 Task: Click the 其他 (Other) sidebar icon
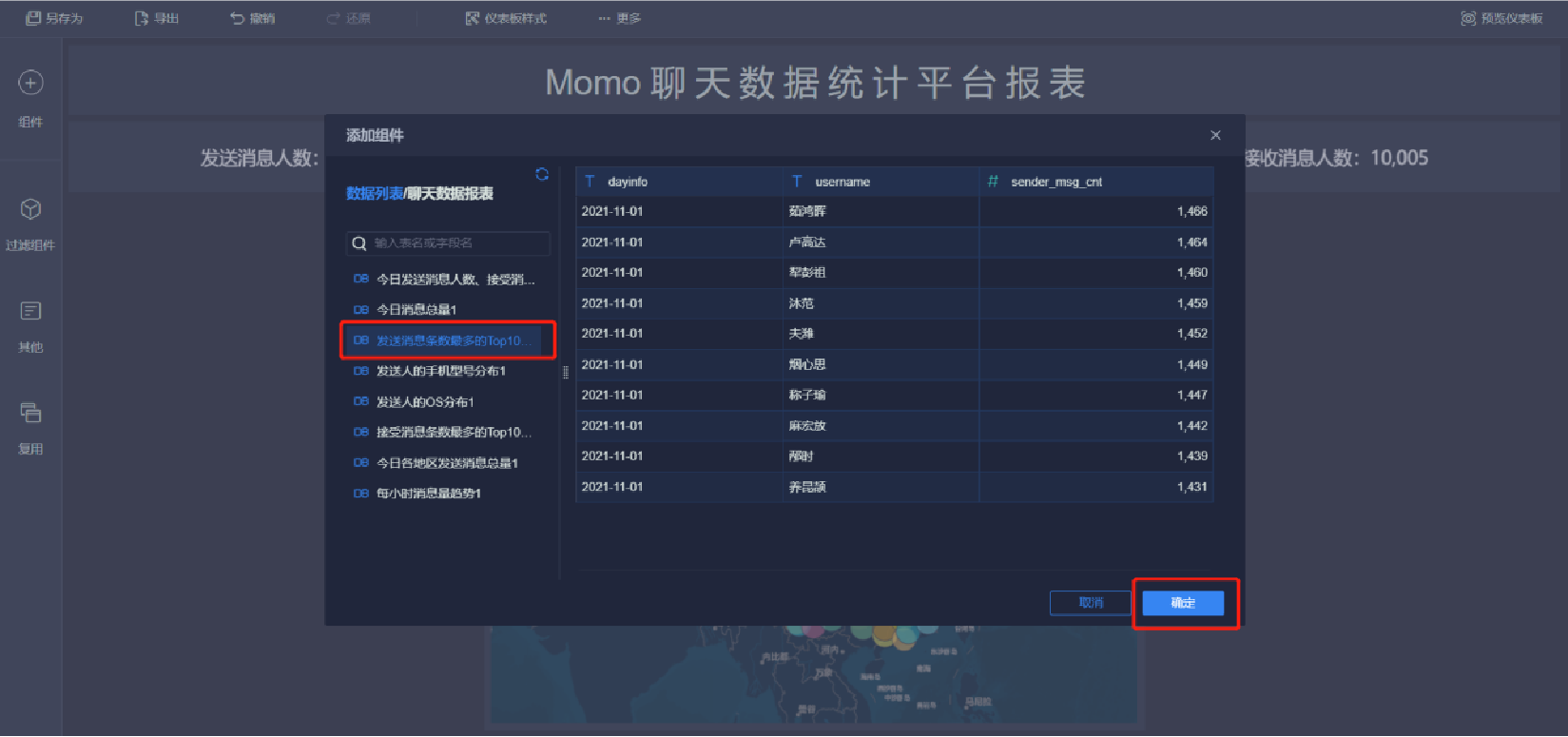30,311
